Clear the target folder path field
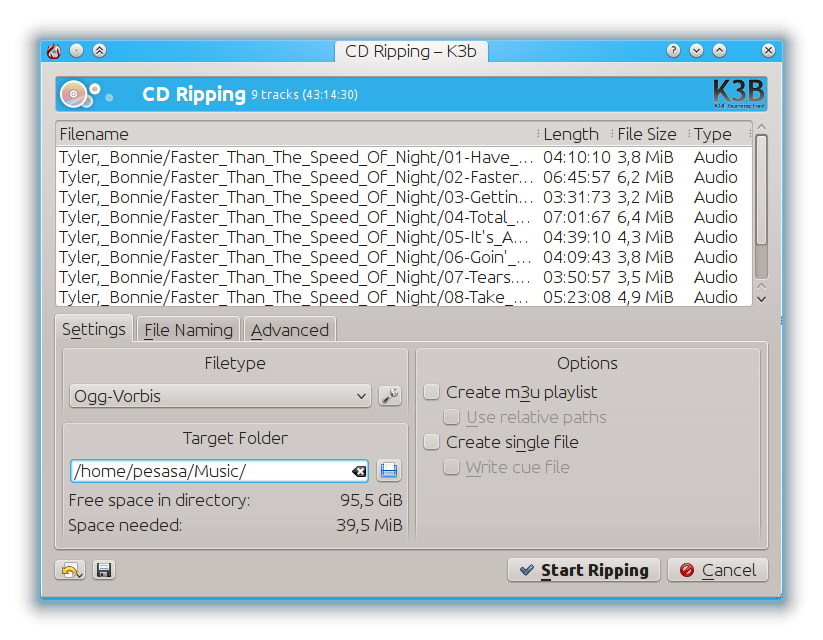 click(x=359, y=471)
